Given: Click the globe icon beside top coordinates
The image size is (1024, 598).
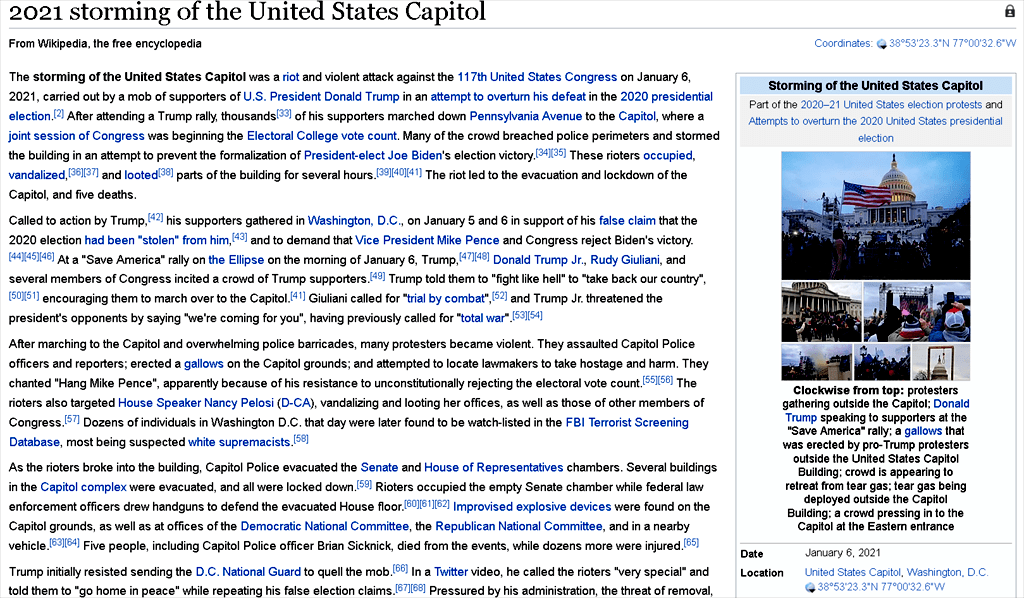Looking at the screenshot, I should point(881,44).
